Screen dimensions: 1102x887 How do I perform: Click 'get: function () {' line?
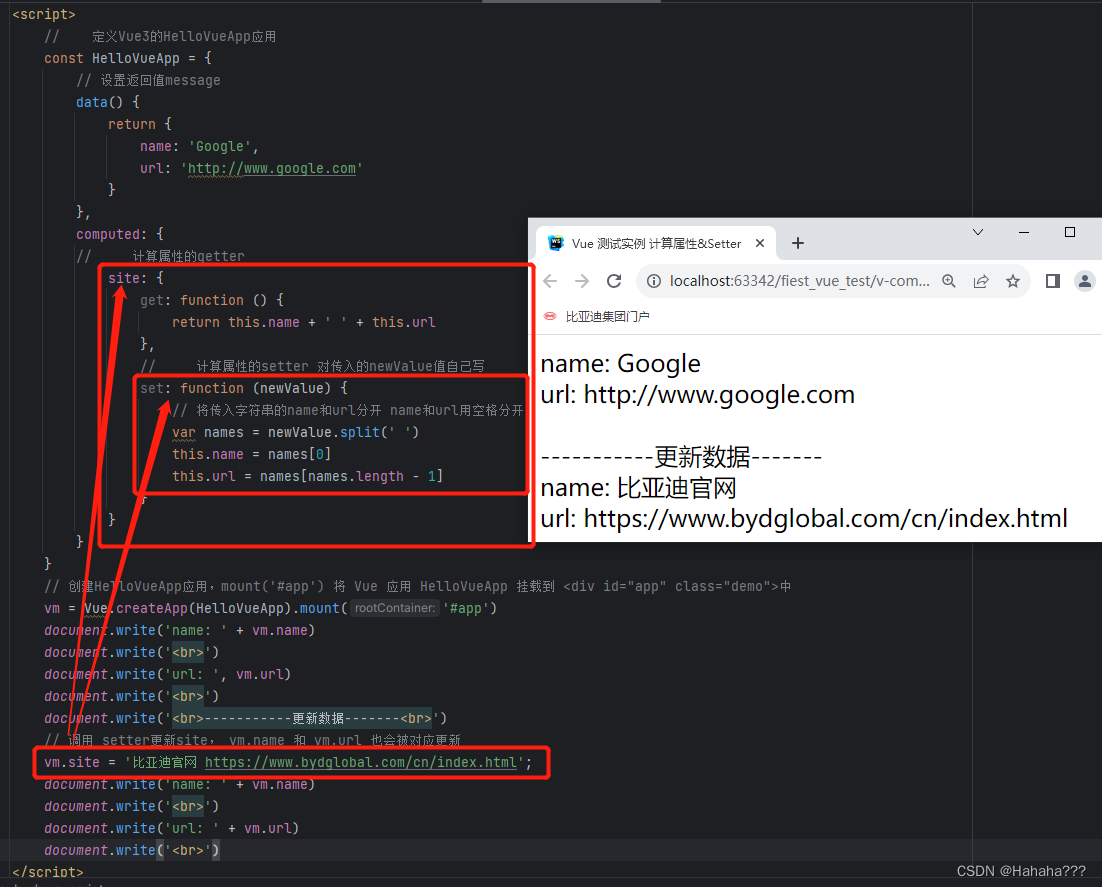pos(211,300)
